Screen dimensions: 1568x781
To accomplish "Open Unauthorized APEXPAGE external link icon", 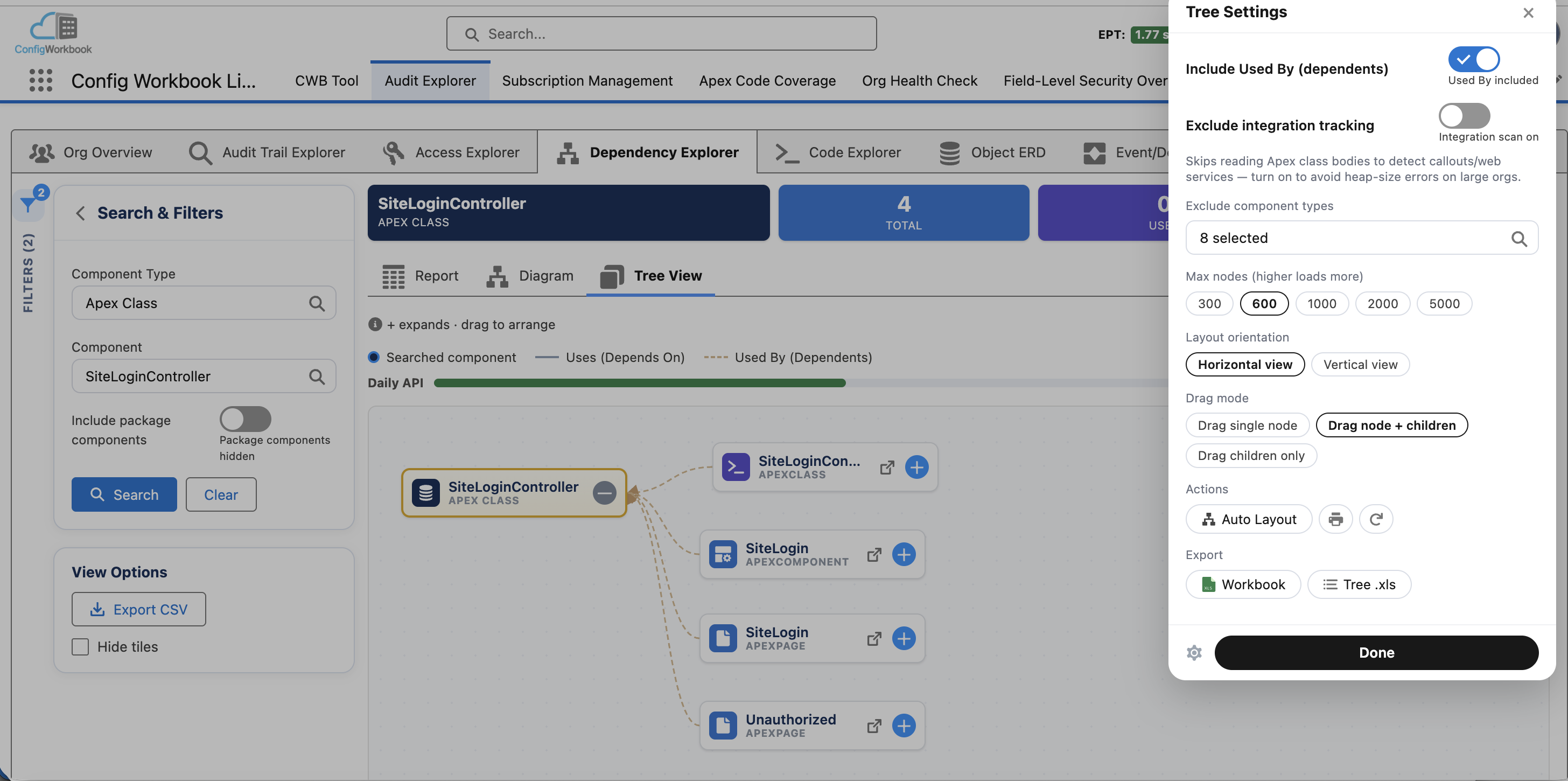I will tap(874, 725).
